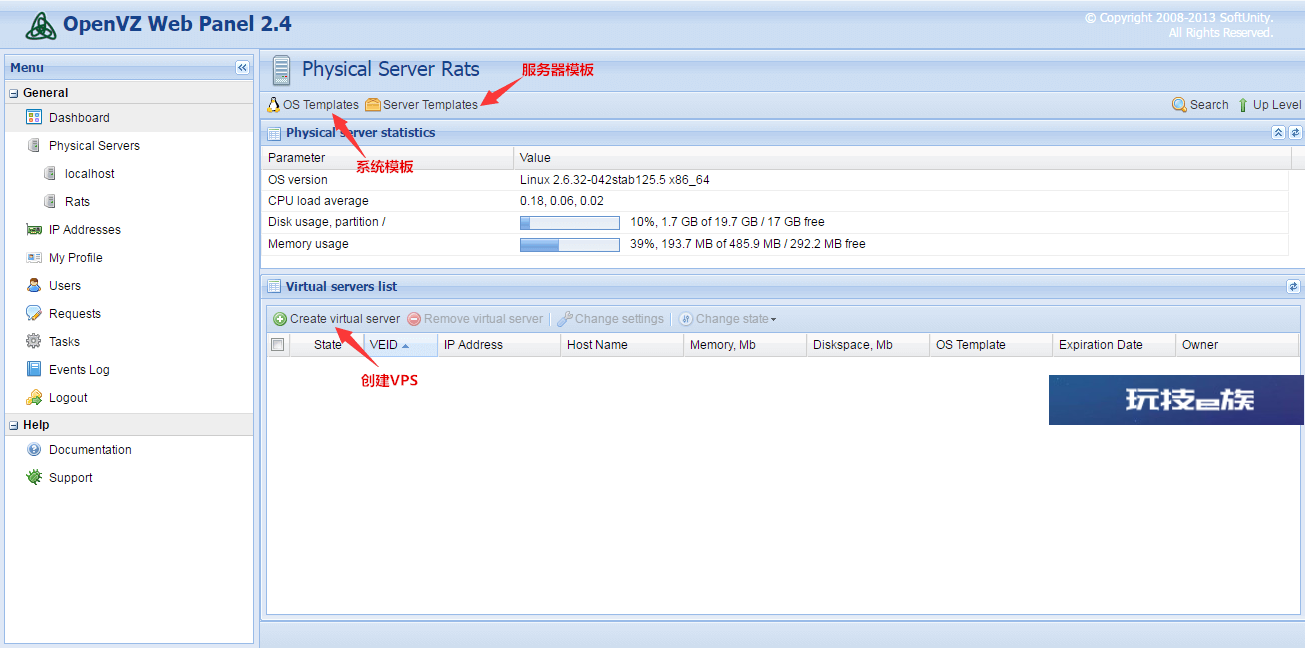Screen dimensions: 1305x648
Task: Click Change settings
Action: [x=619, y=319]
